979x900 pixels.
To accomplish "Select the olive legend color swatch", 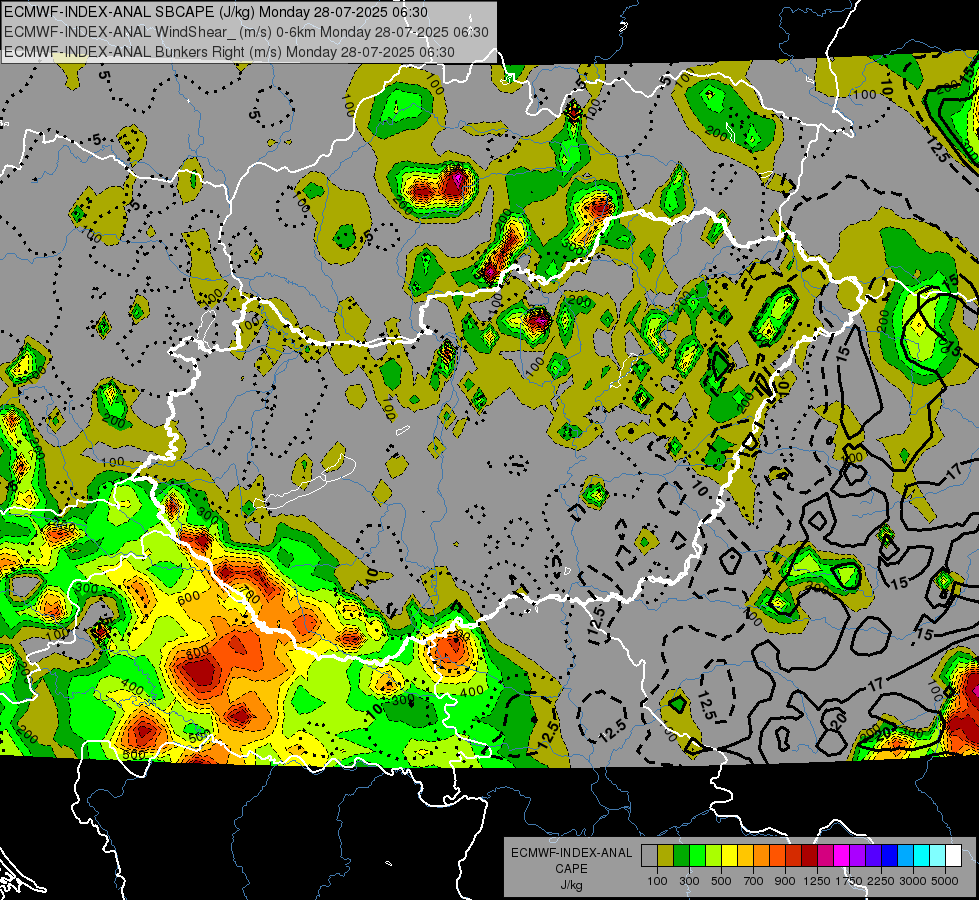I will click(666, 856).
